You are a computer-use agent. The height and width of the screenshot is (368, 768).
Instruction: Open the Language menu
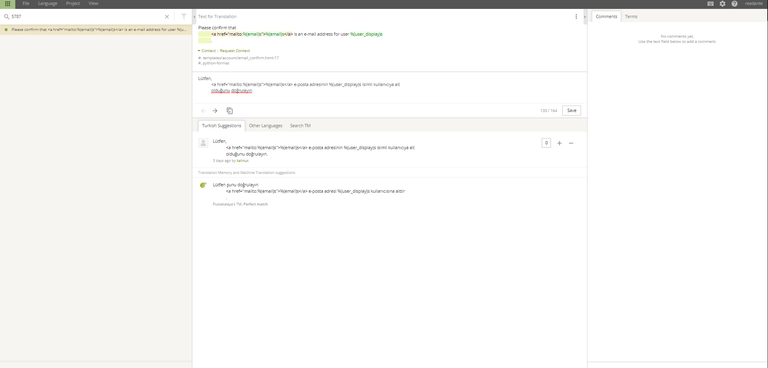coord(48,3)
